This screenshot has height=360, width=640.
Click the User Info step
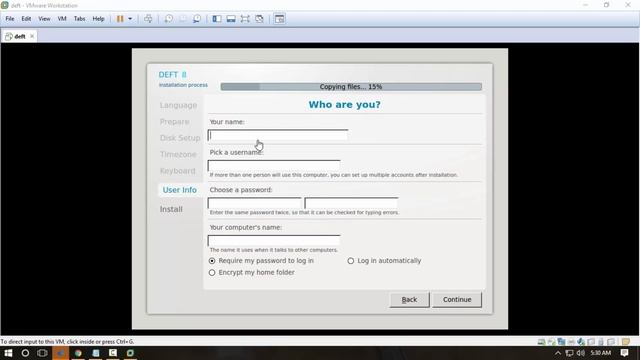pyautogui.click(x=180, y=190)
